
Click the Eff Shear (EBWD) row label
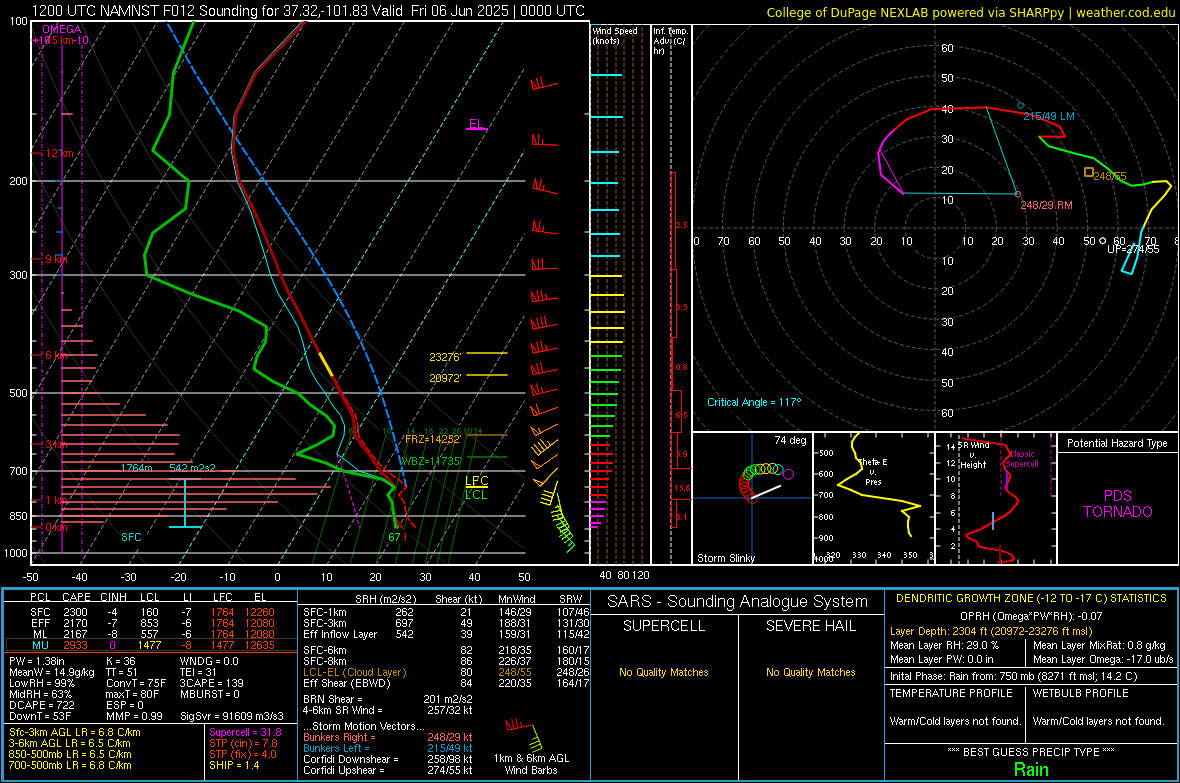click(347, 683)
